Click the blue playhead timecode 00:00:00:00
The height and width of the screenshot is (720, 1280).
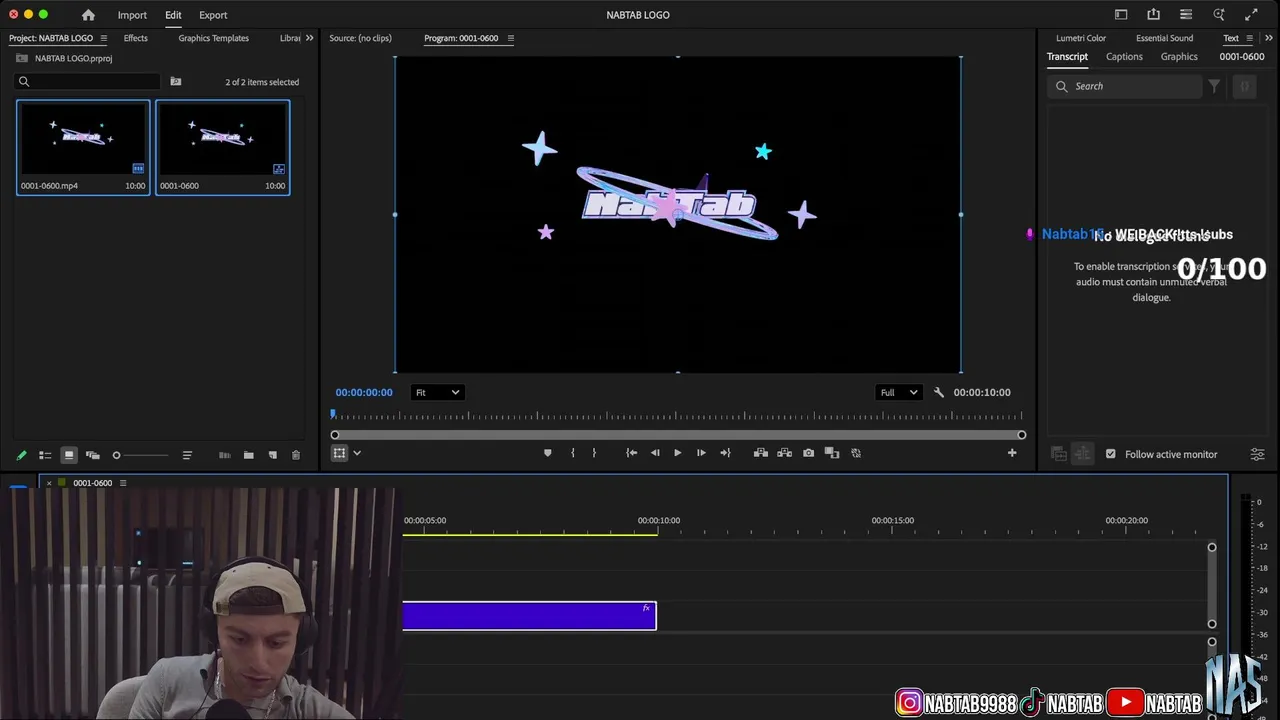pyautogui.click(x=364, y=392)
